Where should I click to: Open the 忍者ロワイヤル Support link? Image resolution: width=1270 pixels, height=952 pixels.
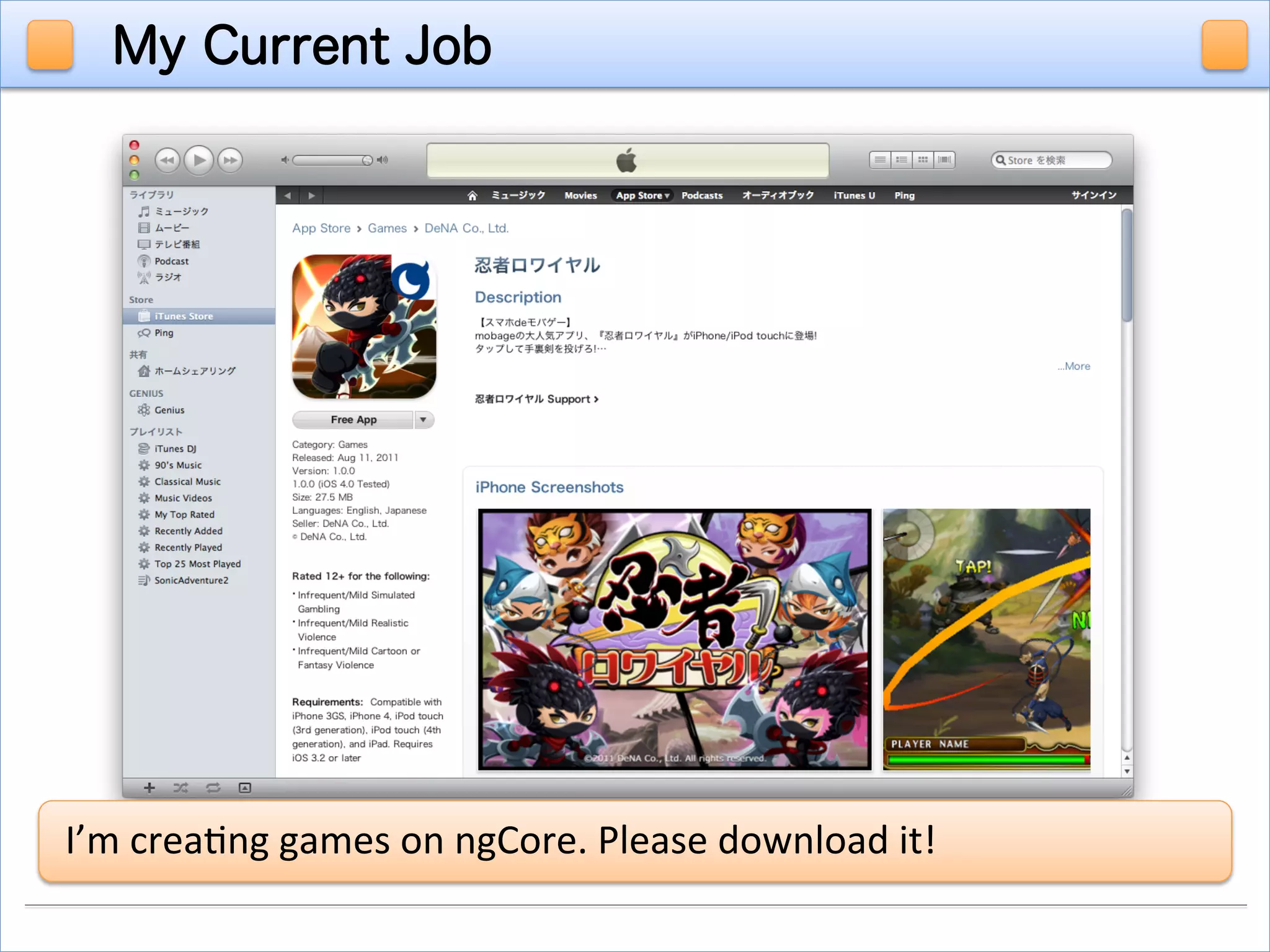[x=536, y=399]
